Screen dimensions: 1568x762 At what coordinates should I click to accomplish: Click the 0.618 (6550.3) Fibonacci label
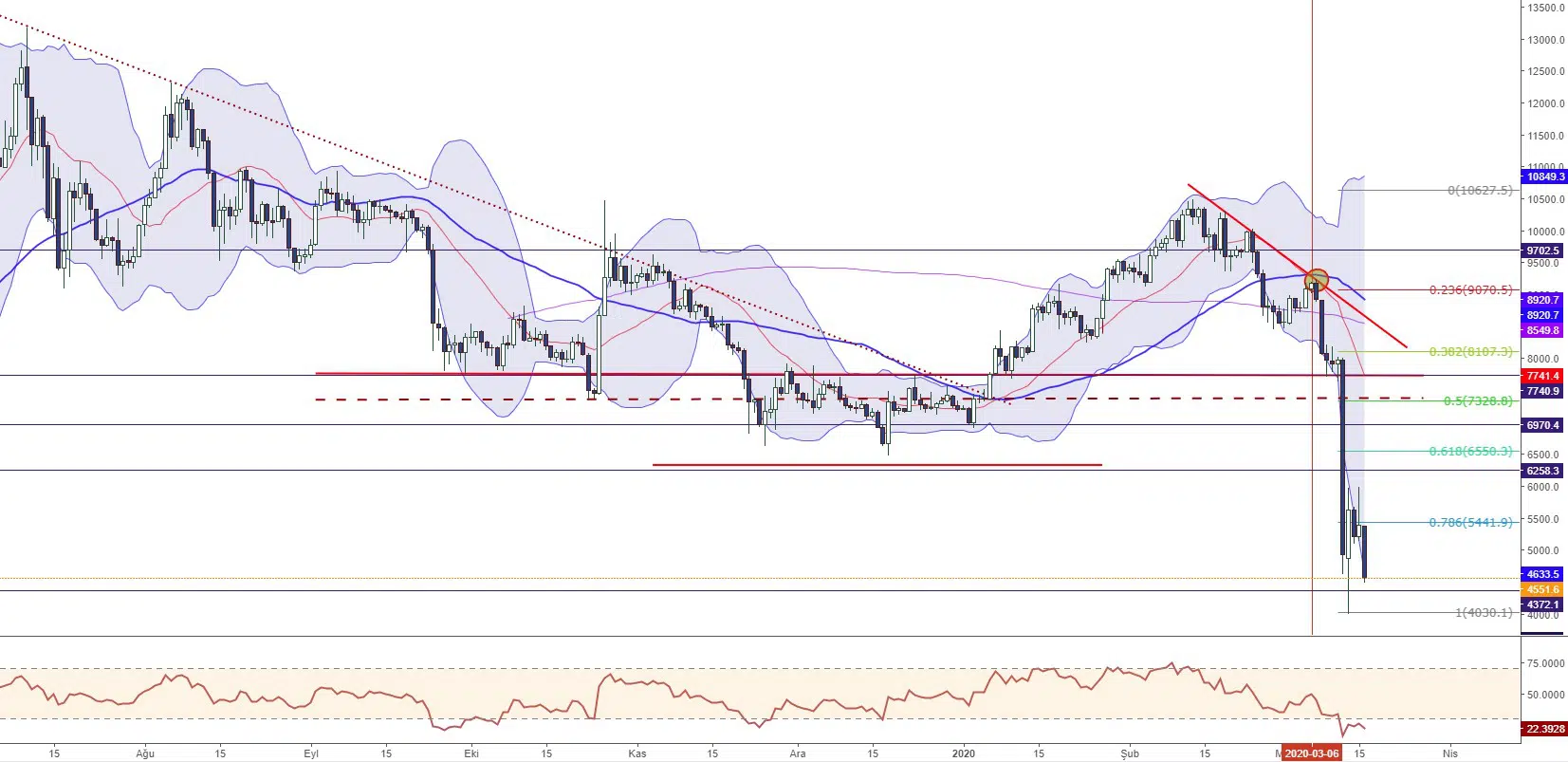coord(1470,452)
